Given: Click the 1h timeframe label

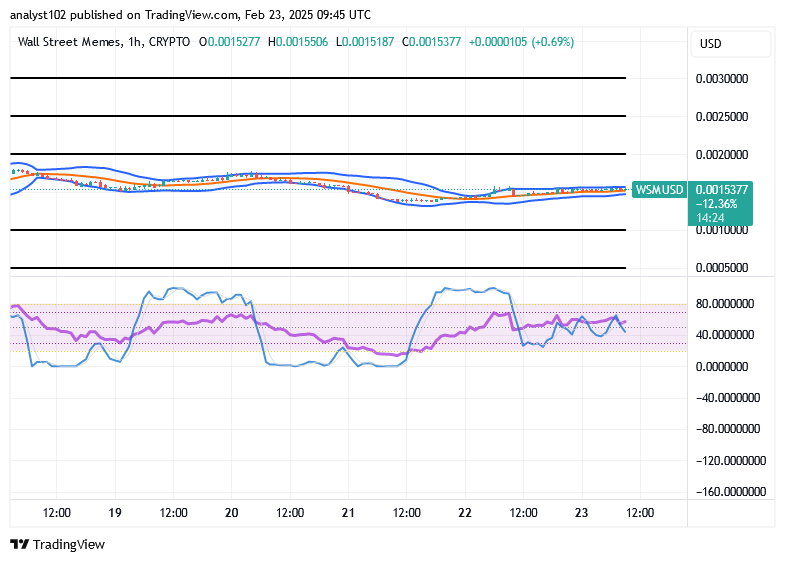Looking at the screenshot, I should (134, 42).
